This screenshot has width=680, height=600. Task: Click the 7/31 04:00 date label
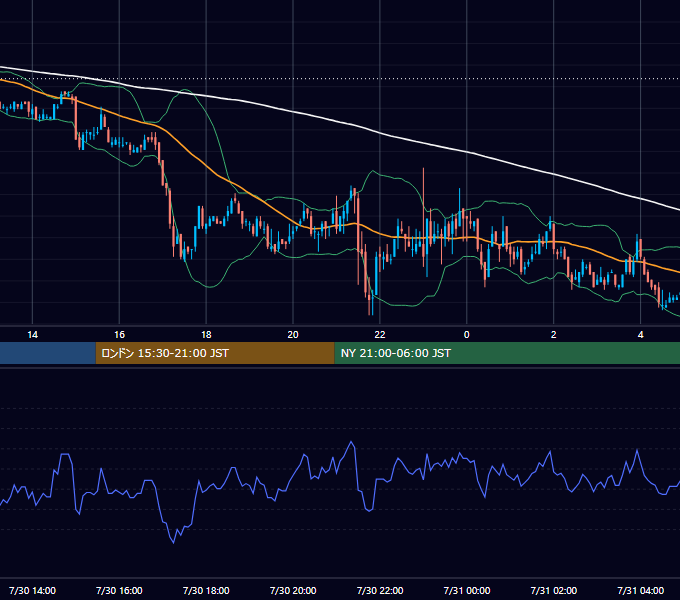pyautogui.click(x=641, y=590)
